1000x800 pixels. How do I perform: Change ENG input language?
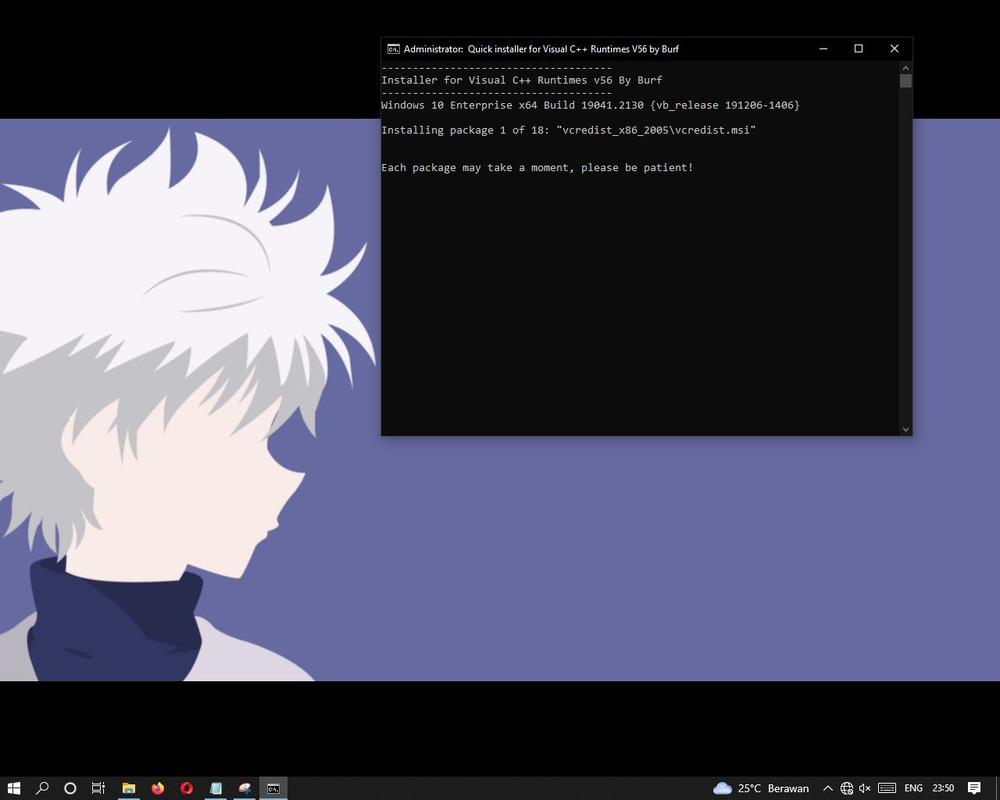913,788
